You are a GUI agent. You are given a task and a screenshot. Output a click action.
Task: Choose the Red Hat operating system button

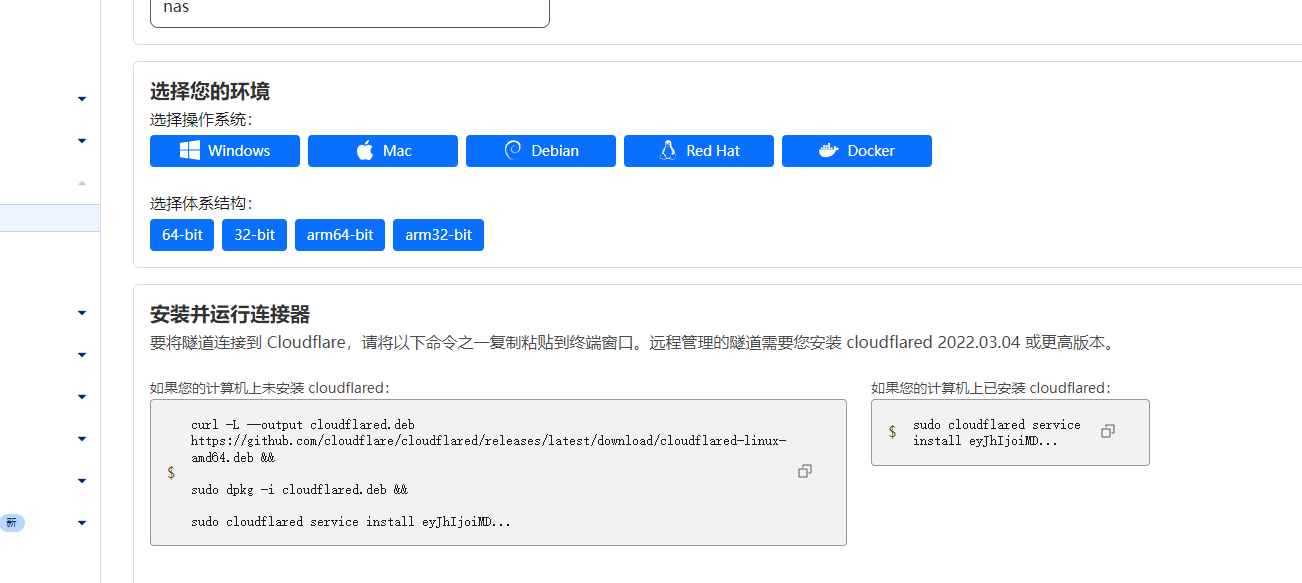pyautogui.click(x=698, y=151)
